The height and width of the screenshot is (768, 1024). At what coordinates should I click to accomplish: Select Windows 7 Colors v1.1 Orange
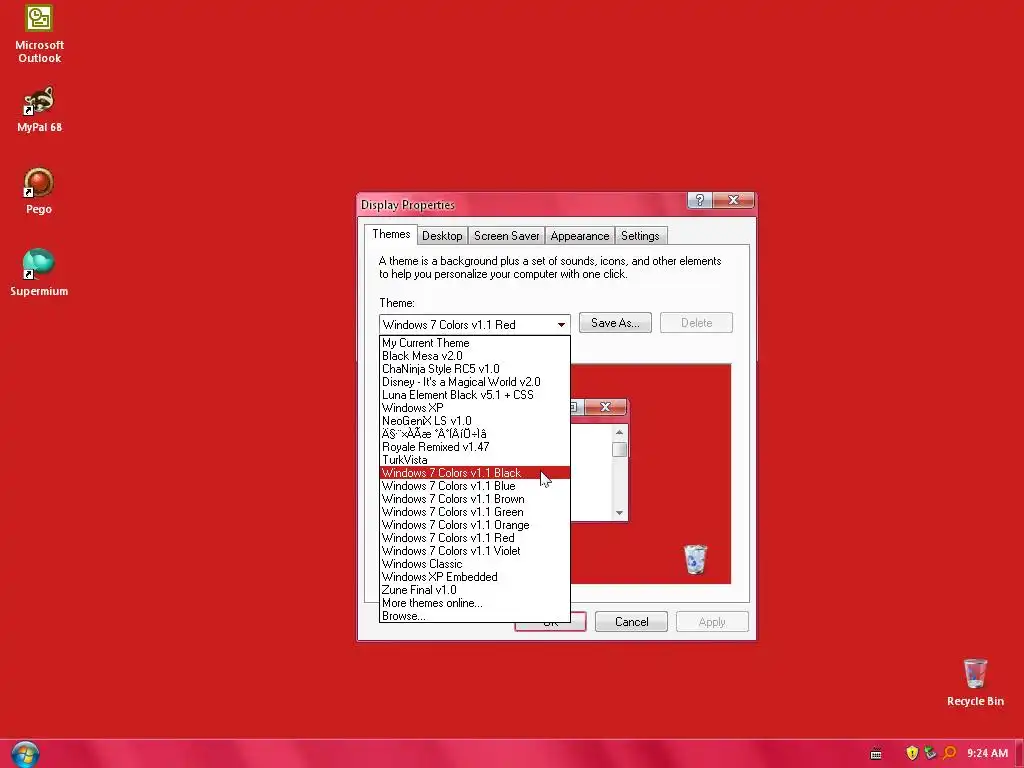pyautogui.click(x=475, y=525)
